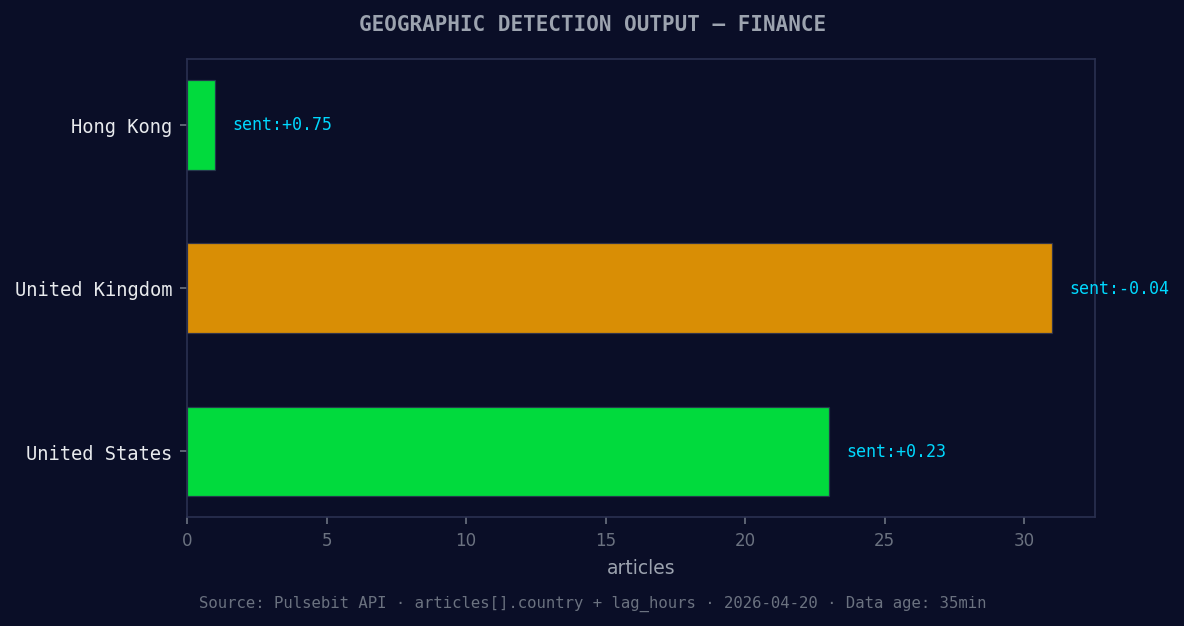
Task: Select the Hong Kong axis label
Action: click(120, 126)
